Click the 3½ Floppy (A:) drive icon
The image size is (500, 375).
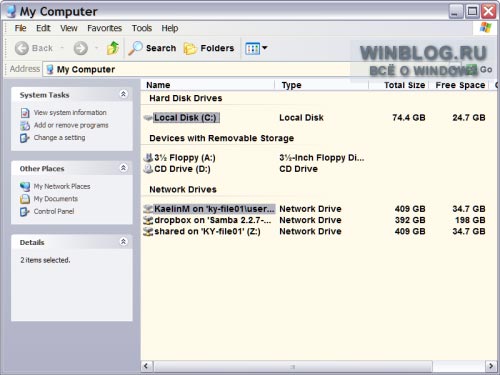tap(148, 157)
